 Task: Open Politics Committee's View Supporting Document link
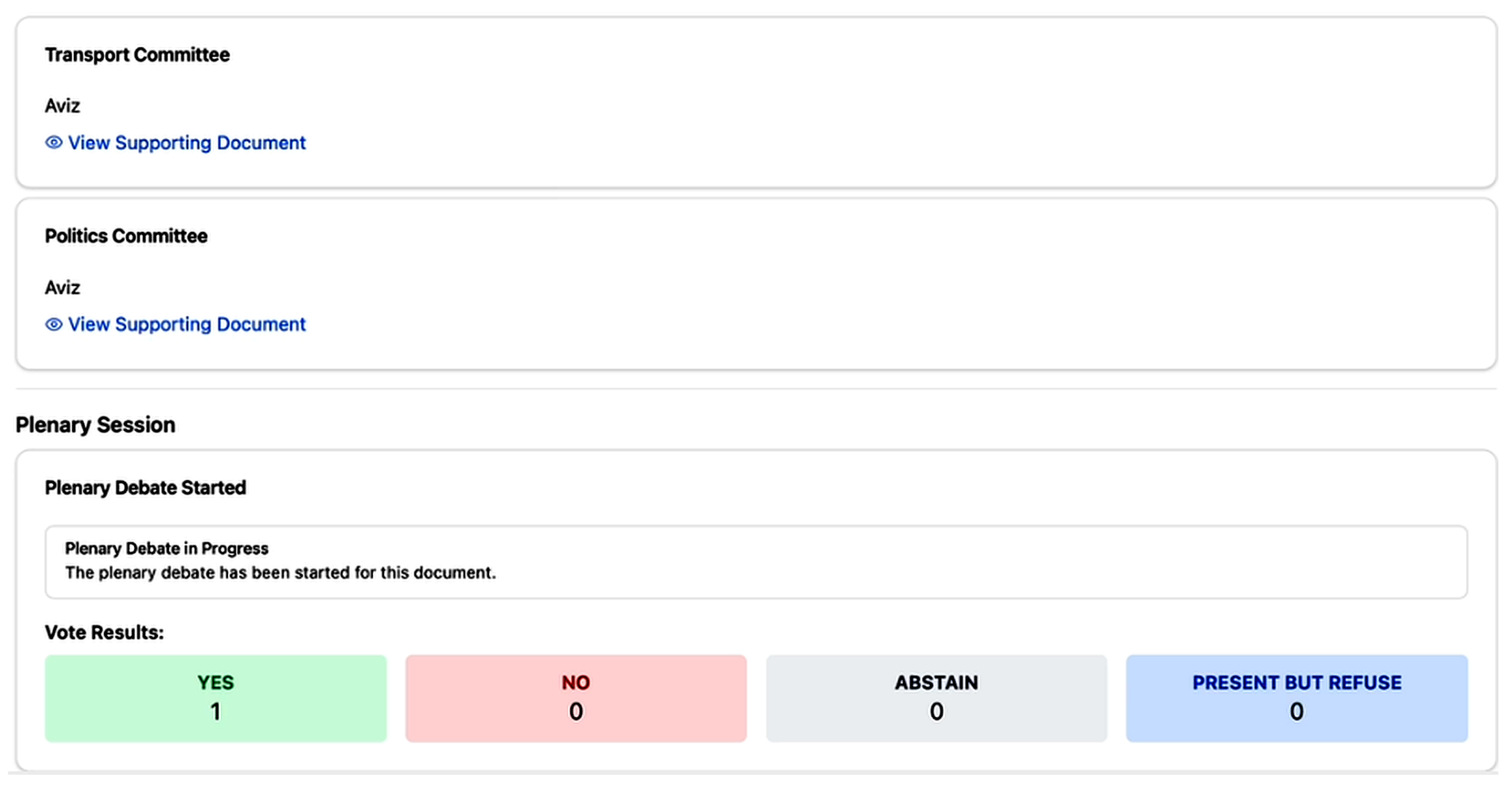(187, 324)
